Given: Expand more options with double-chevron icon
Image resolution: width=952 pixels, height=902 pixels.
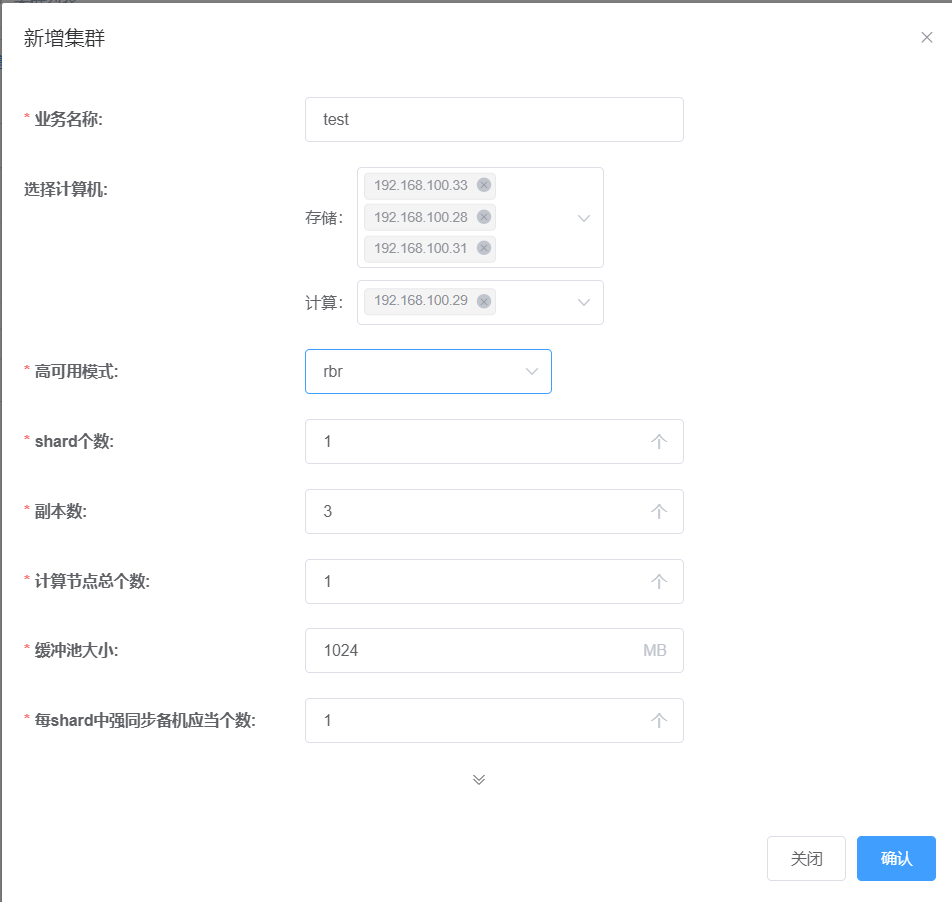Looking at the screenshot, I should click(479, 780).
